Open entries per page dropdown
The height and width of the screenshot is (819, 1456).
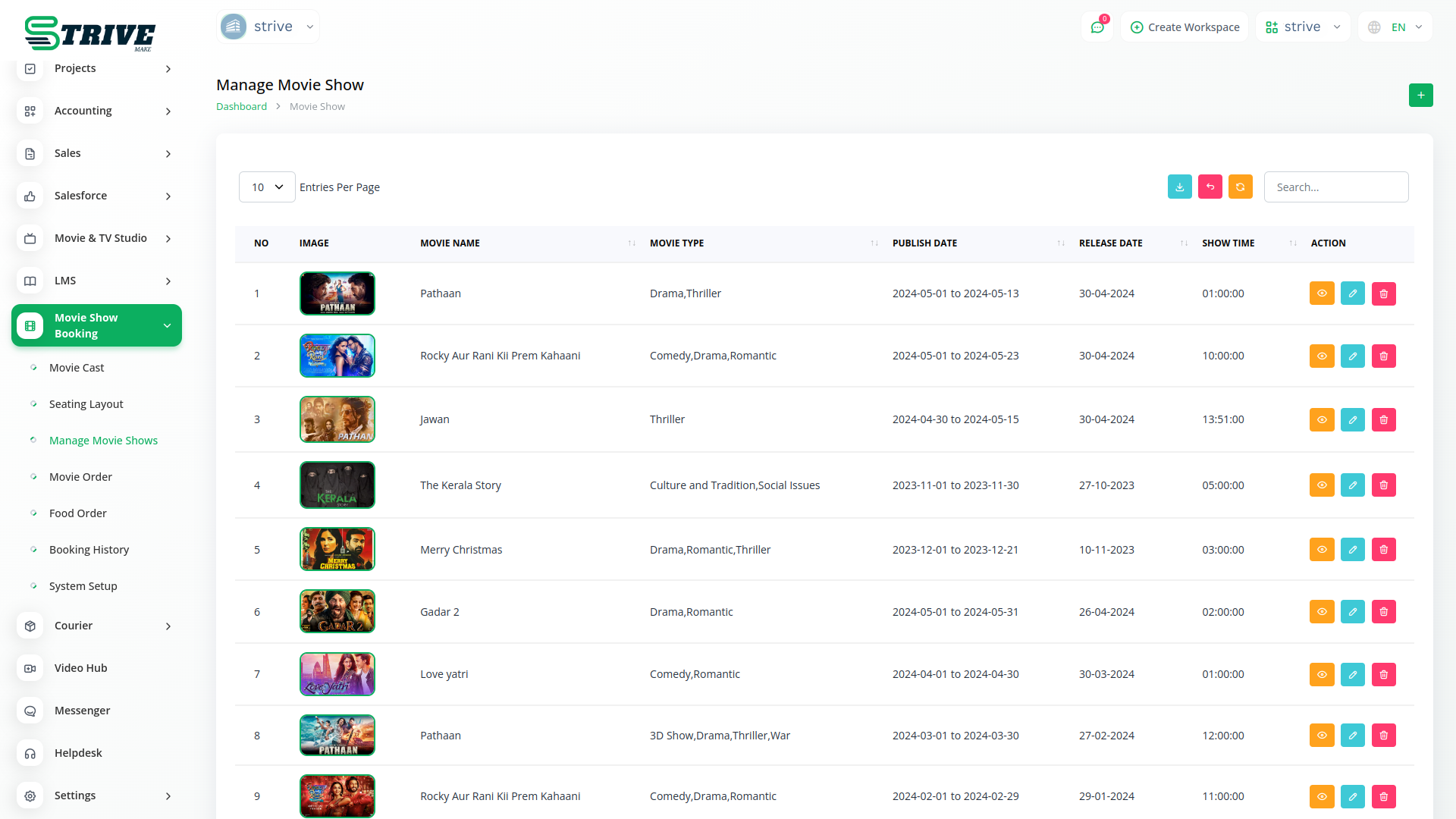(x=267, y=187)
